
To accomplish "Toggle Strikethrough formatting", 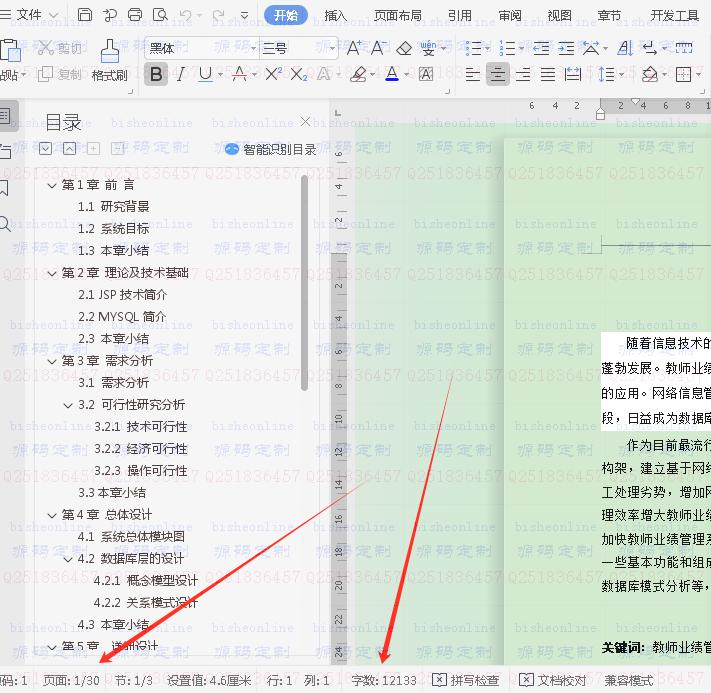I will click(x=239, y=74).
